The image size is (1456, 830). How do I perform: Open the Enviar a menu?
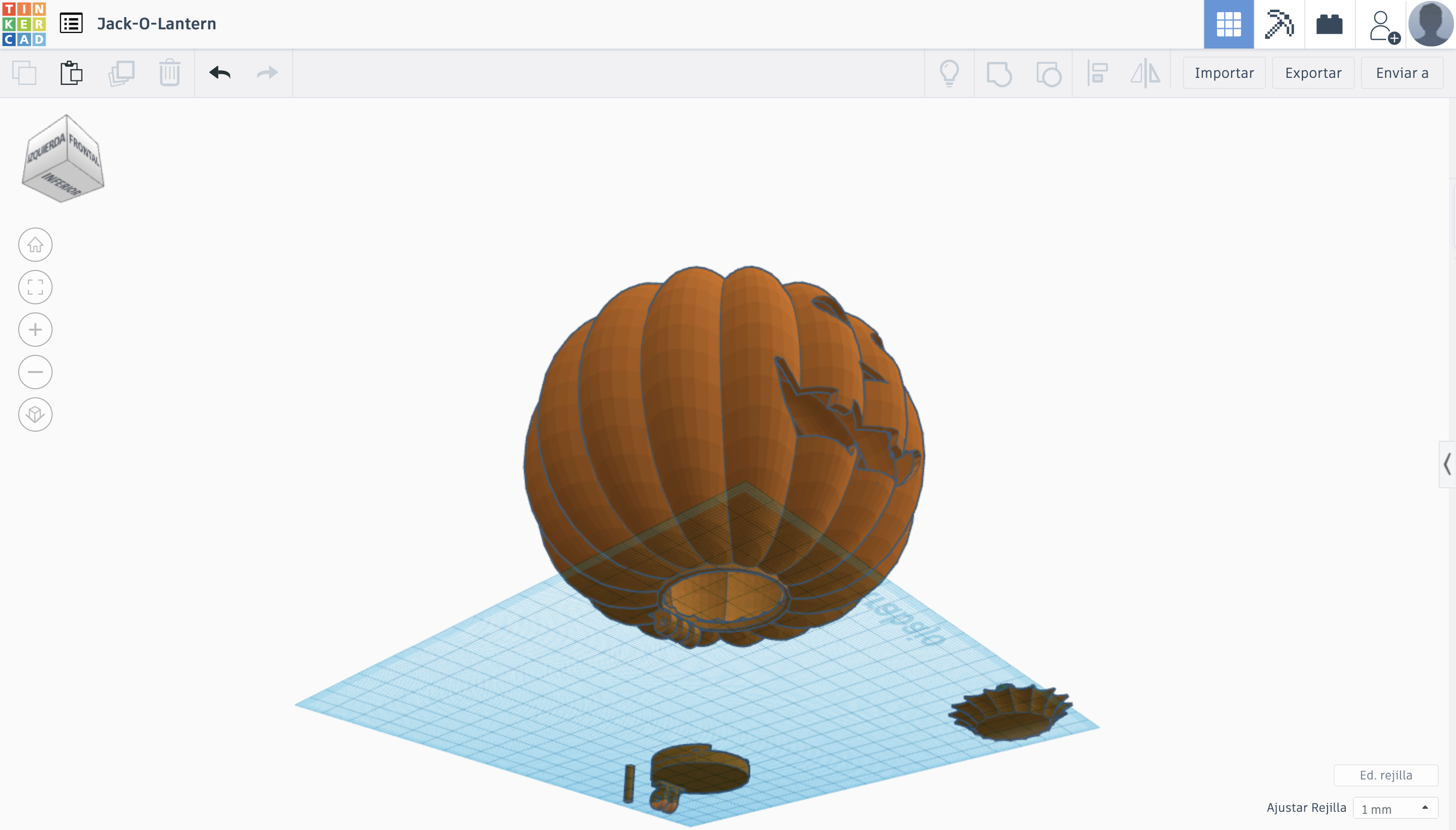click(1402, 73)
